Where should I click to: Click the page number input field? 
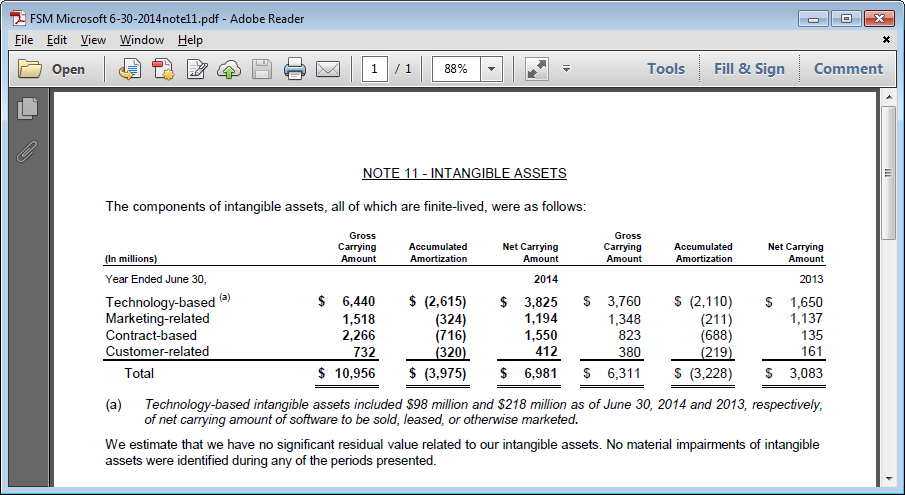[x=374, y=69]
